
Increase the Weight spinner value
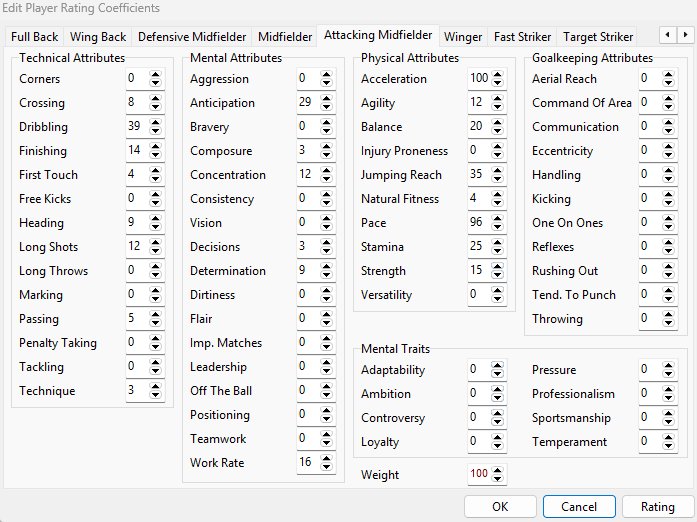pyautogui.click(x=498, y=470)
